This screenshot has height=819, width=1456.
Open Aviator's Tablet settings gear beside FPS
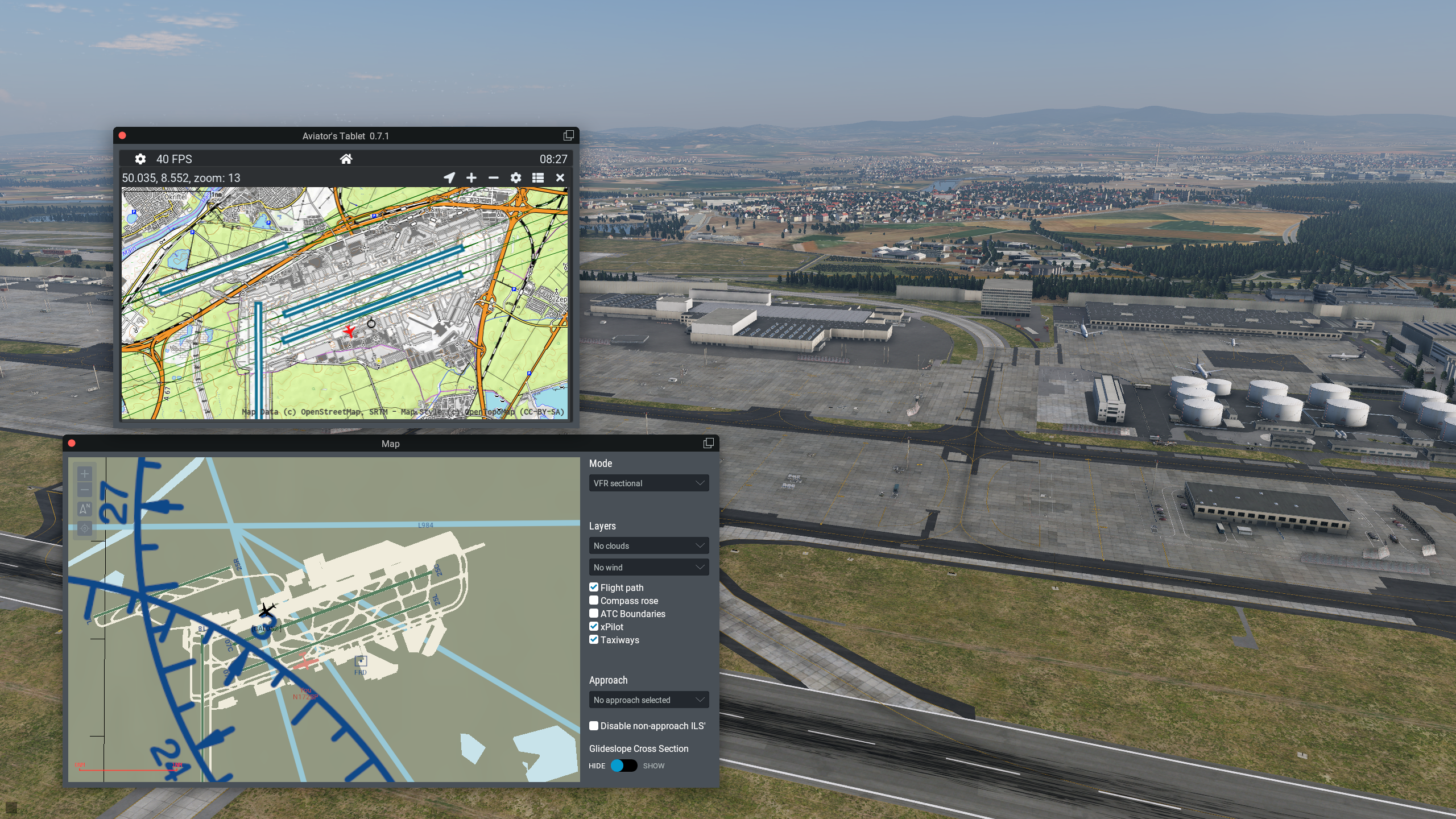(140, 159)
